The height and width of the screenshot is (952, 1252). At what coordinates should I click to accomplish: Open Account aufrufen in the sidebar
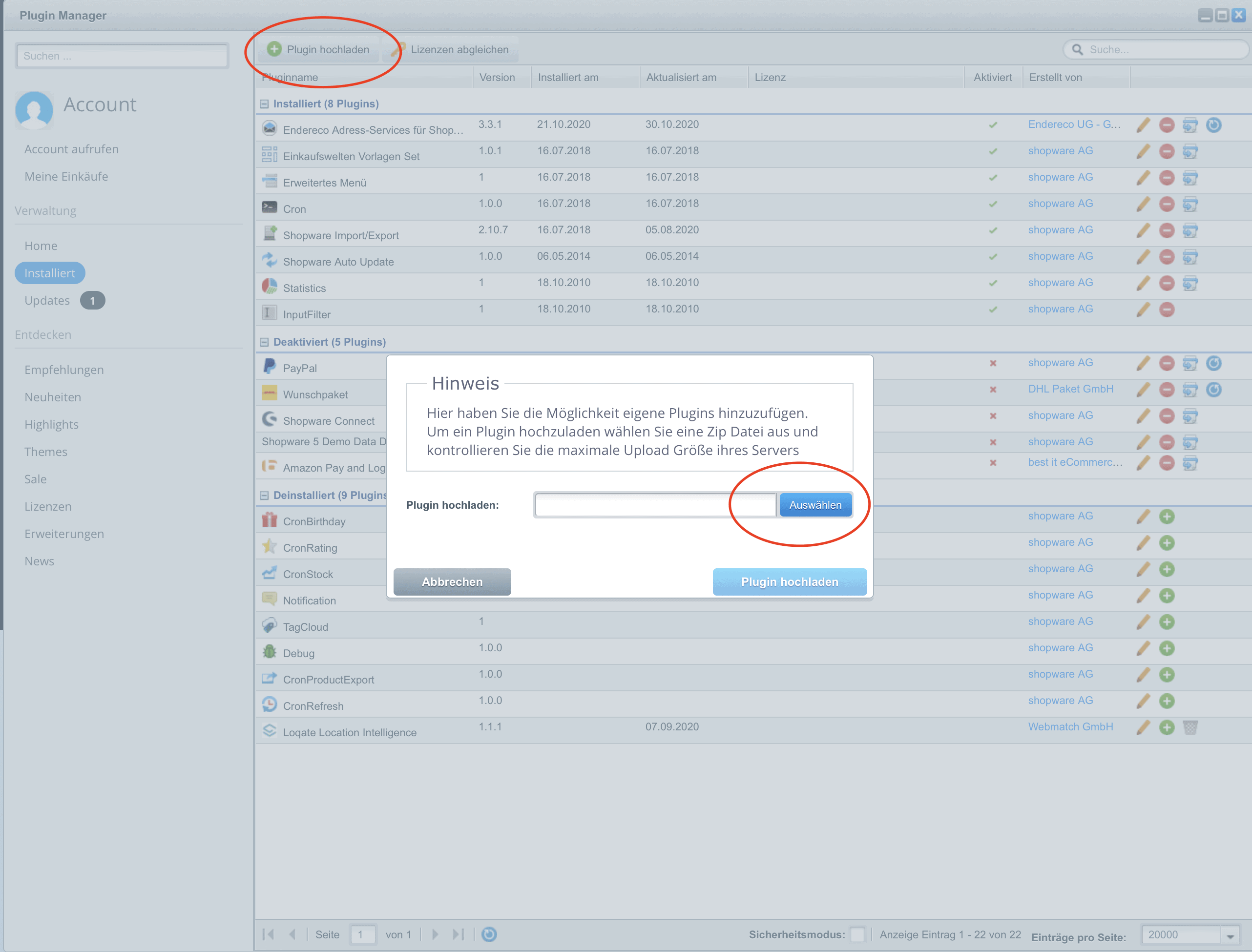(x=71, y=149)
